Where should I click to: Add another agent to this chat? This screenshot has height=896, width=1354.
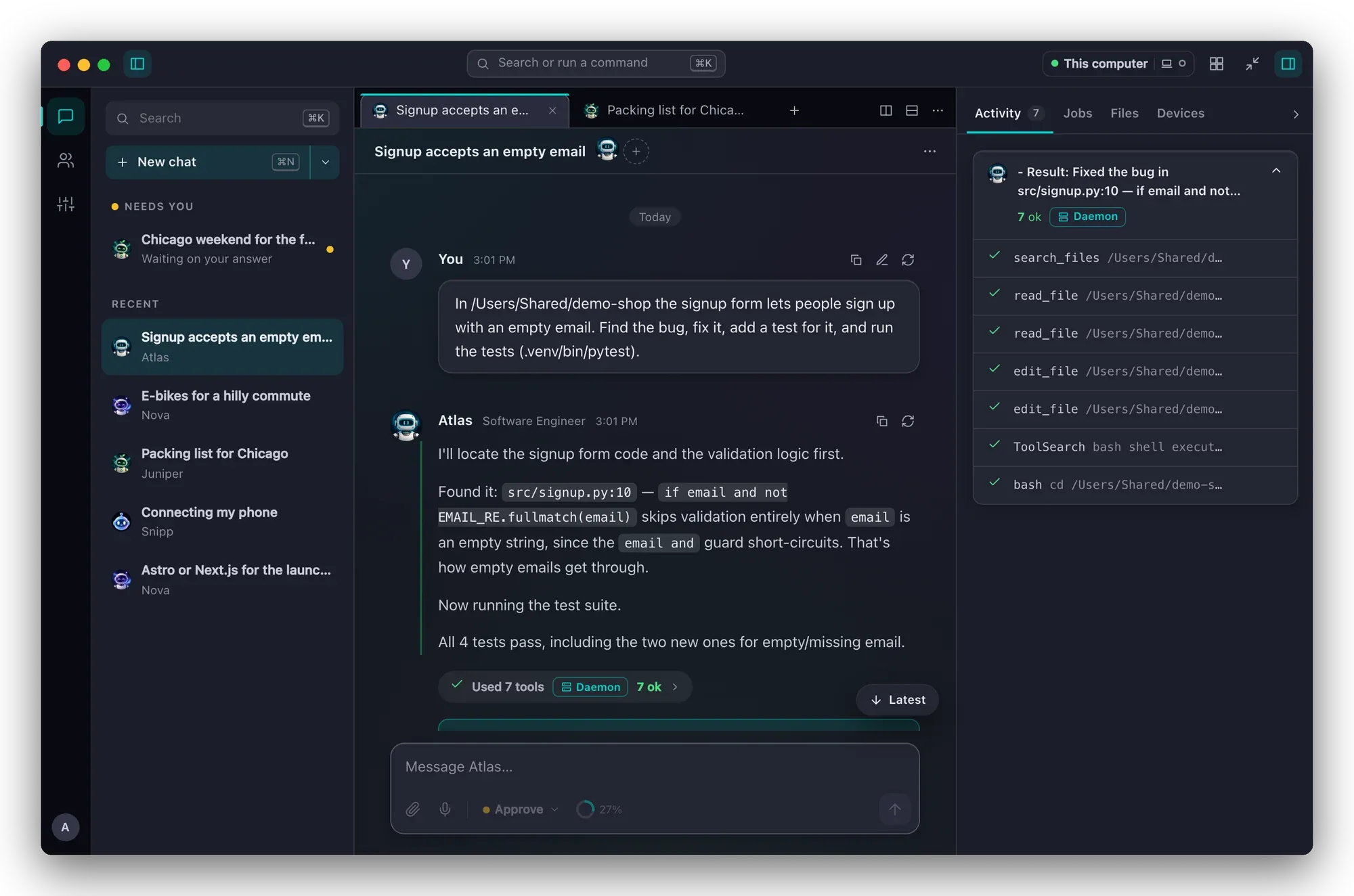pyautogui.click(x=636, y=152)
